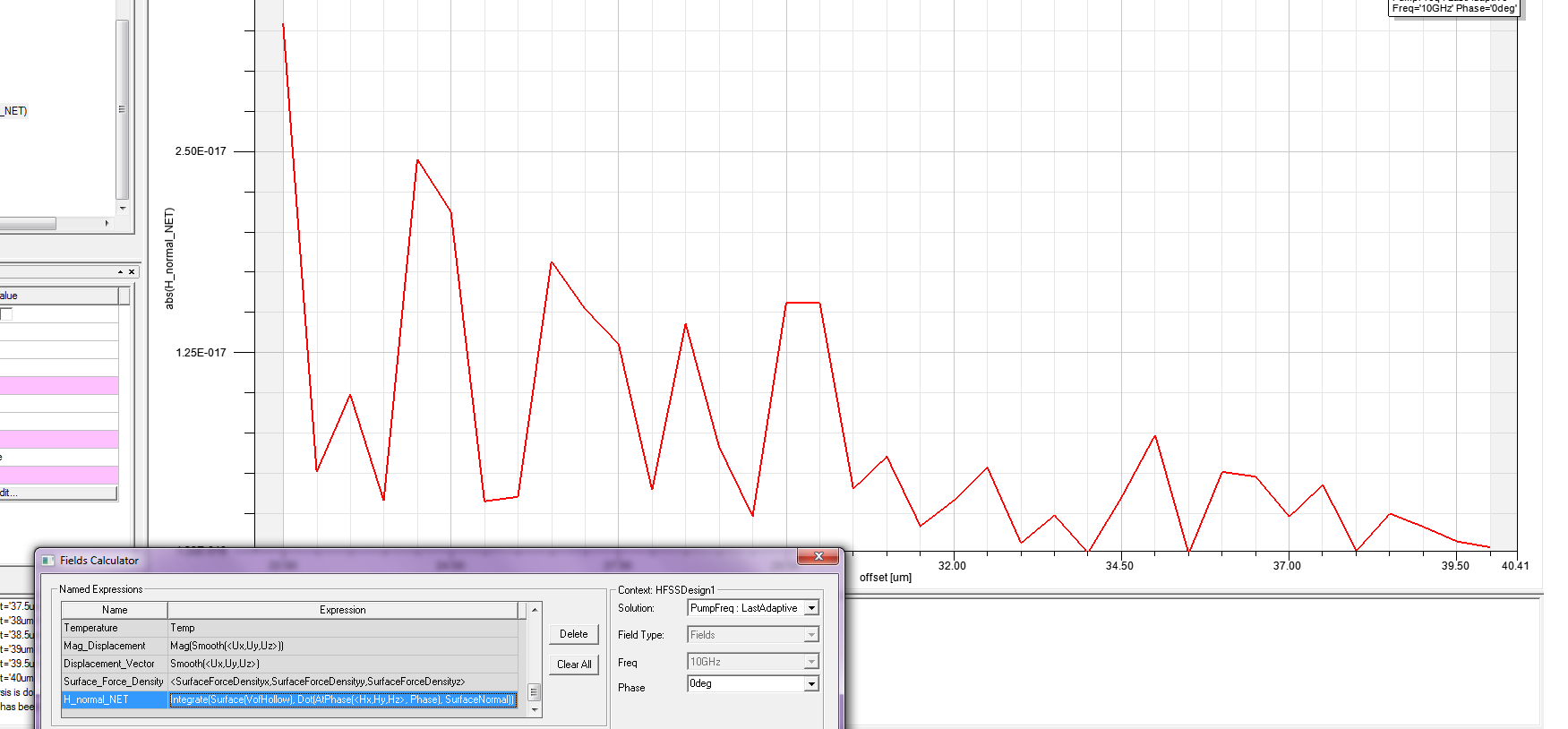Click the Named Expressions scrollbar thumb
This screenshot has height=729, width=1568.
click(535, 692)
